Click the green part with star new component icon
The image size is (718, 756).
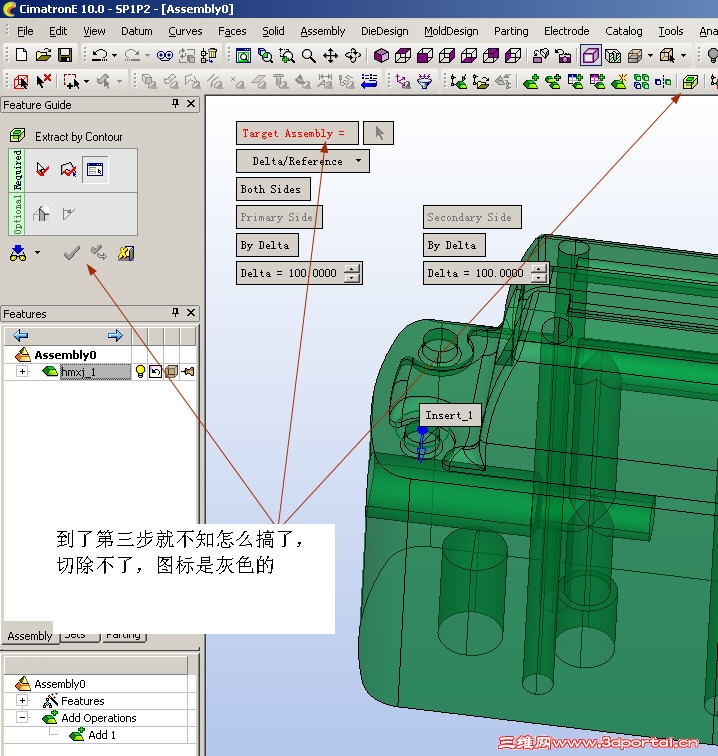coord(619,81)
